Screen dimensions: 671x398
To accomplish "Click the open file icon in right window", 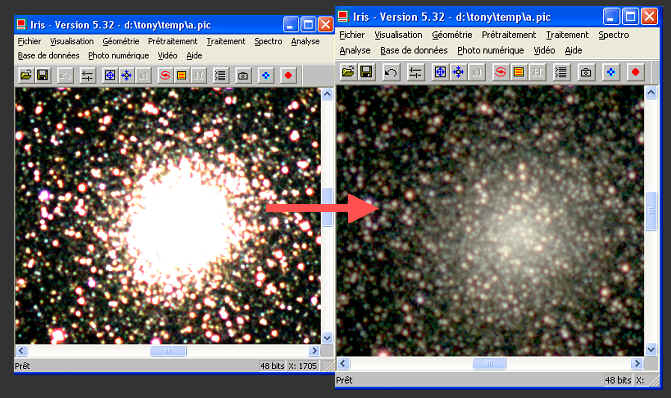I will pyautogui.click(x=348, y=72).
